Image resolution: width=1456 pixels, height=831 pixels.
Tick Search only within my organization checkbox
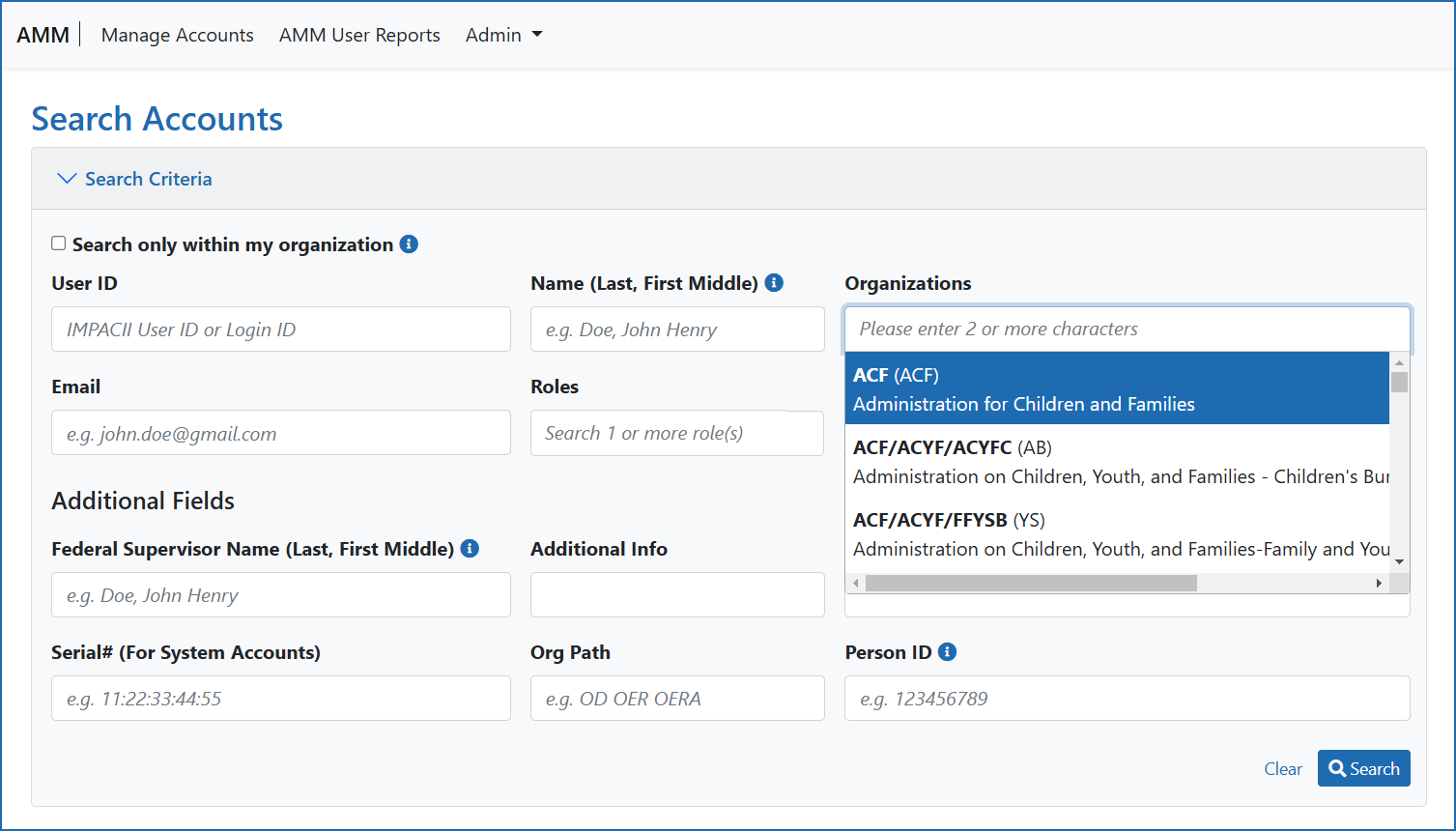click(x=59, y=244)
